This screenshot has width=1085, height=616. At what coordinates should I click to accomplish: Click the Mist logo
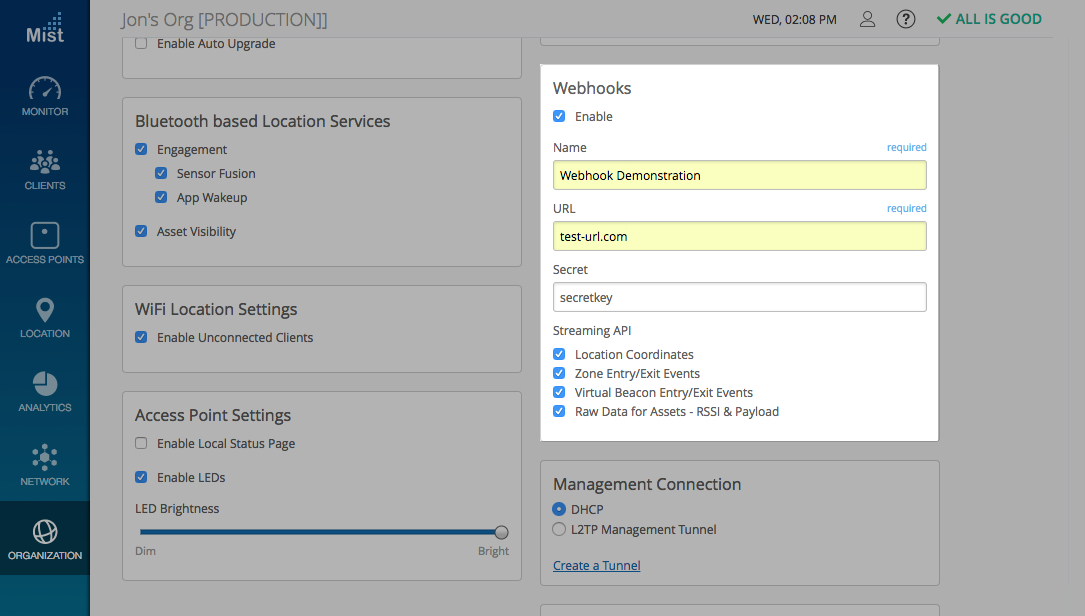point(45,27)
